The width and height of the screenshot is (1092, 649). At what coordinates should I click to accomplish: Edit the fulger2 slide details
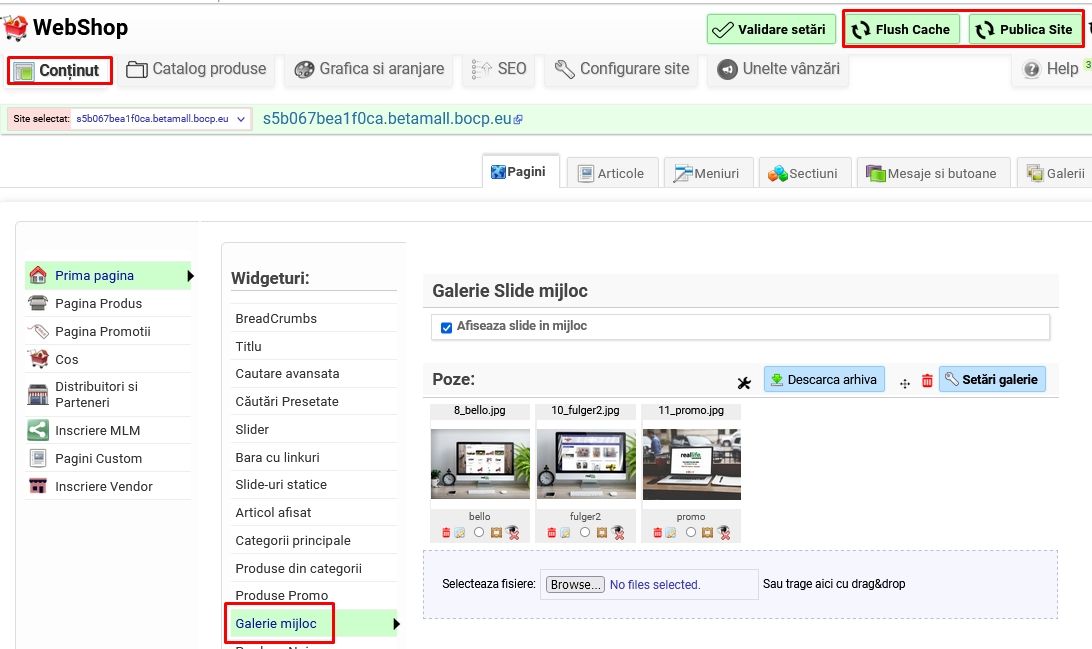click(566, 533)
